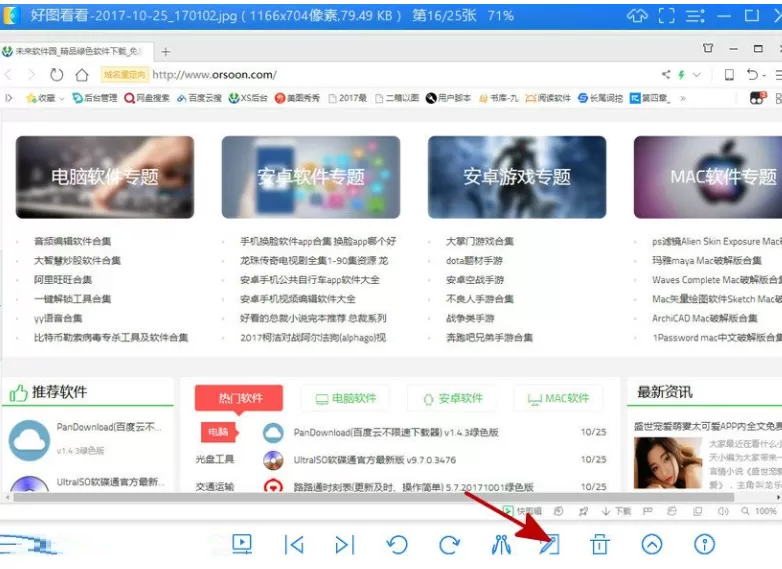
Task: Delete the current image with trash icon
Action: tap(600, 545)
